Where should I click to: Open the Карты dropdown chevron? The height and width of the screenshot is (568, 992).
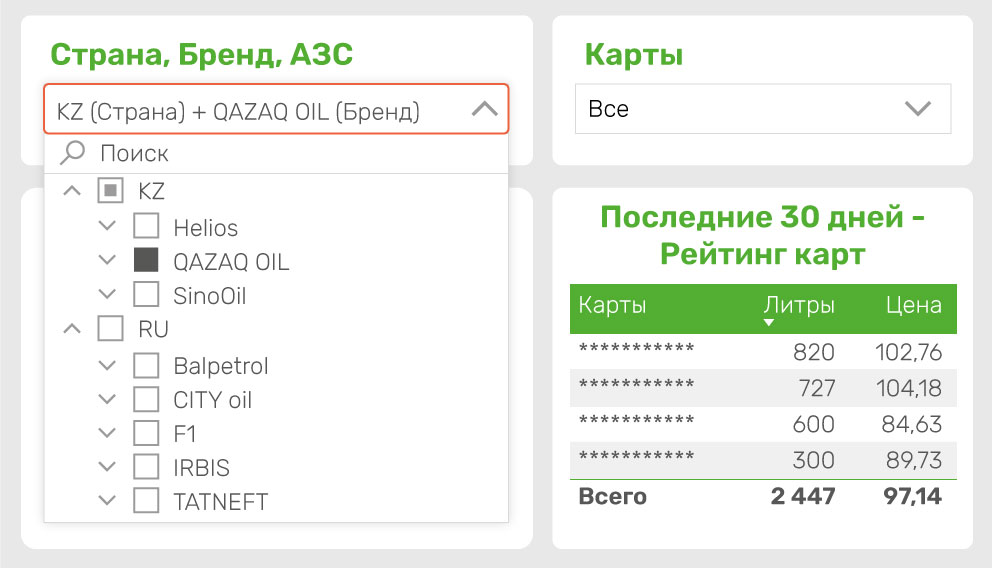(x=917, y=109)
